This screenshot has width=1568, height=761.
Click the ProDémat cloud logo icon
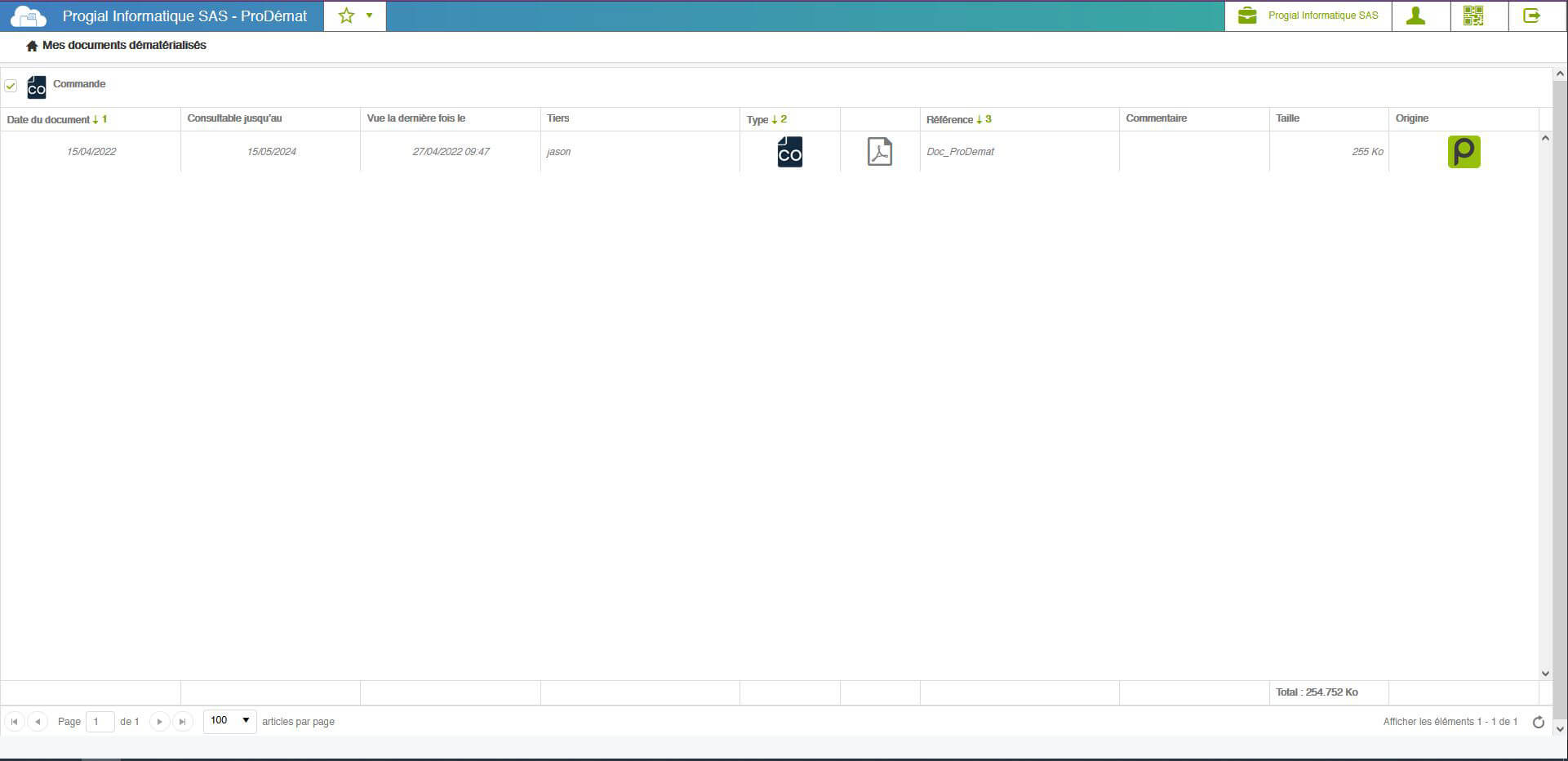click(29, 16)
